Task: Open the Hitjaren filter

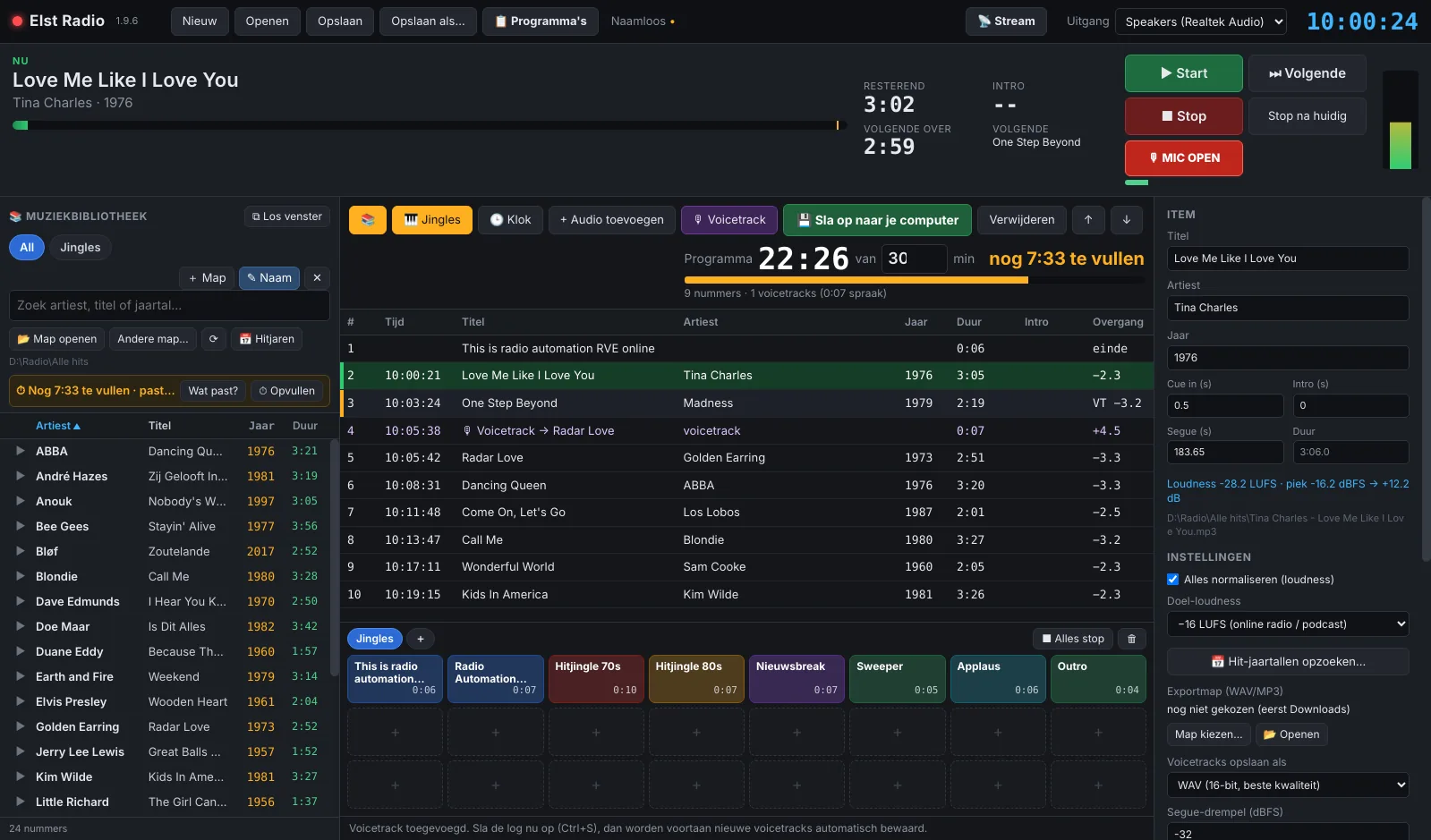Action: click(267, 339)
